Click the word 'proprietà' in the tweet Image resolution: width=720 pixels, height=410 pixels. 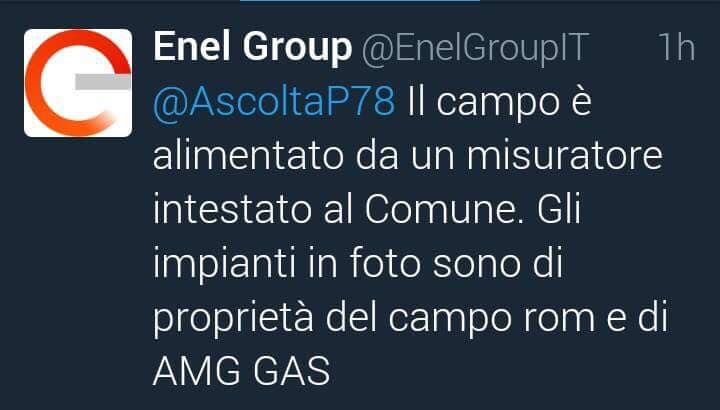point(233,318)
